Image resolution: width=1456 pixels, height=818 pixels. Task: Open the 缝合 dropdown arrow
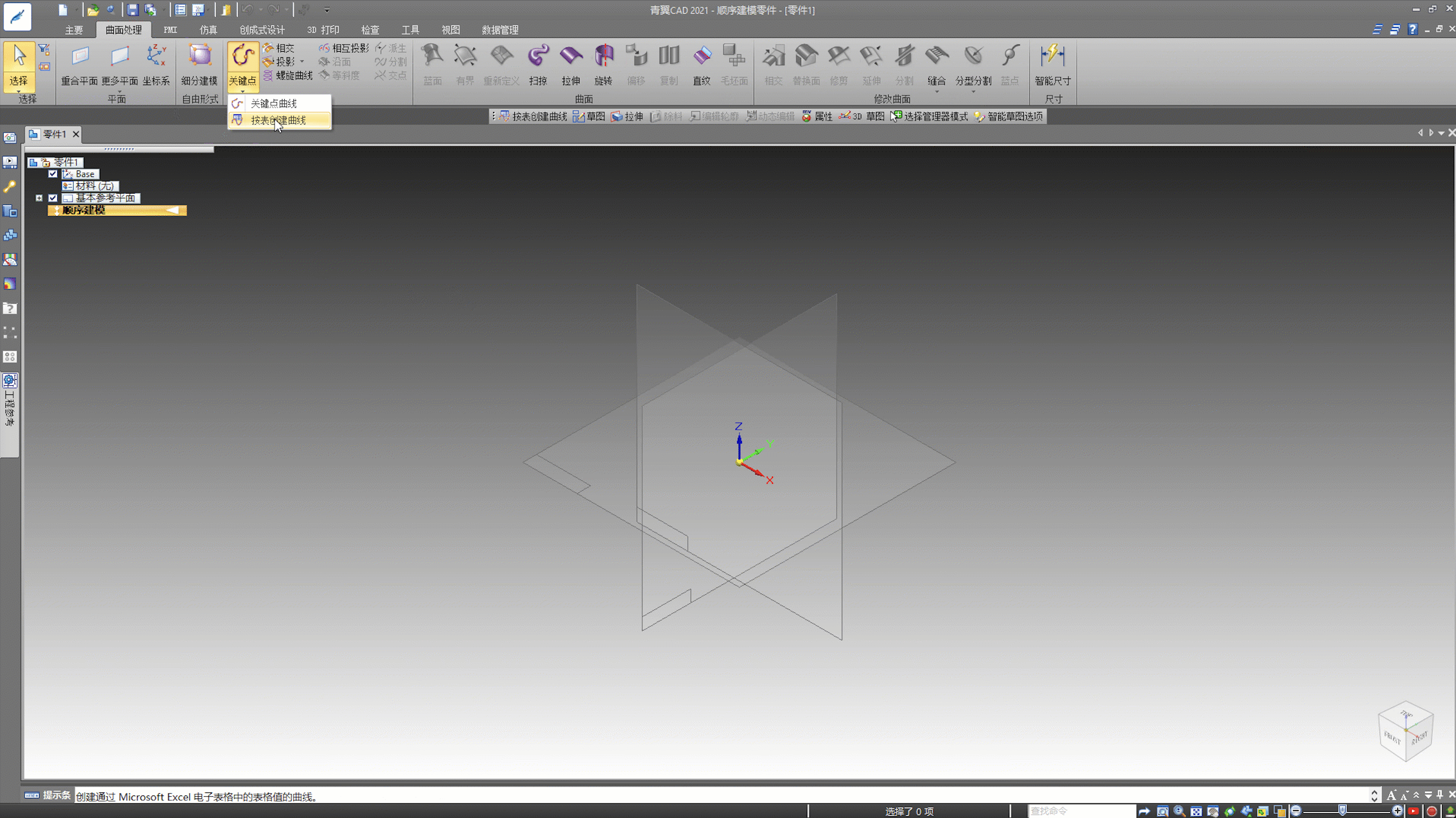pos(936,92)
